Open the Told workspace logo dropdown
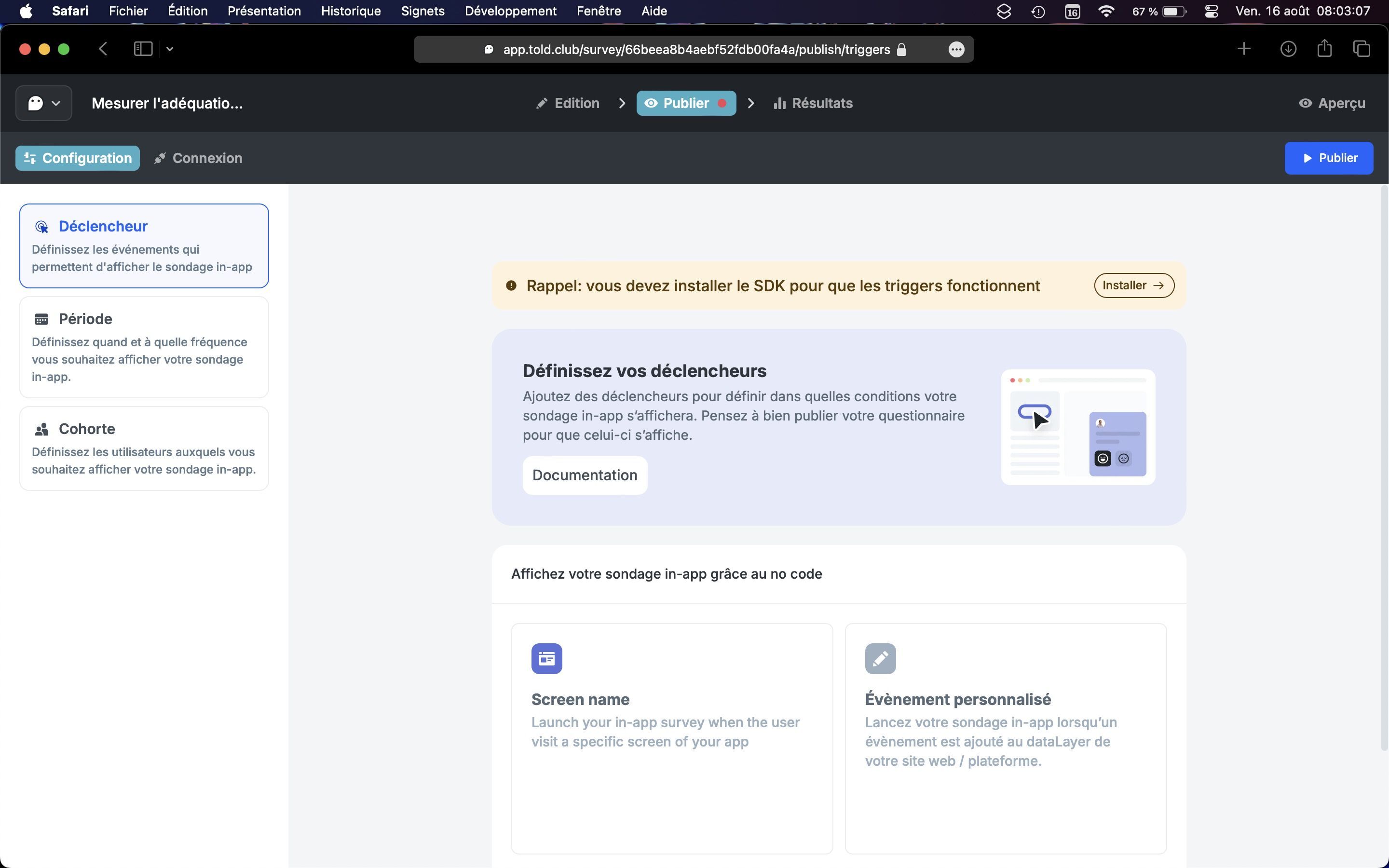 tap(43, 103)
